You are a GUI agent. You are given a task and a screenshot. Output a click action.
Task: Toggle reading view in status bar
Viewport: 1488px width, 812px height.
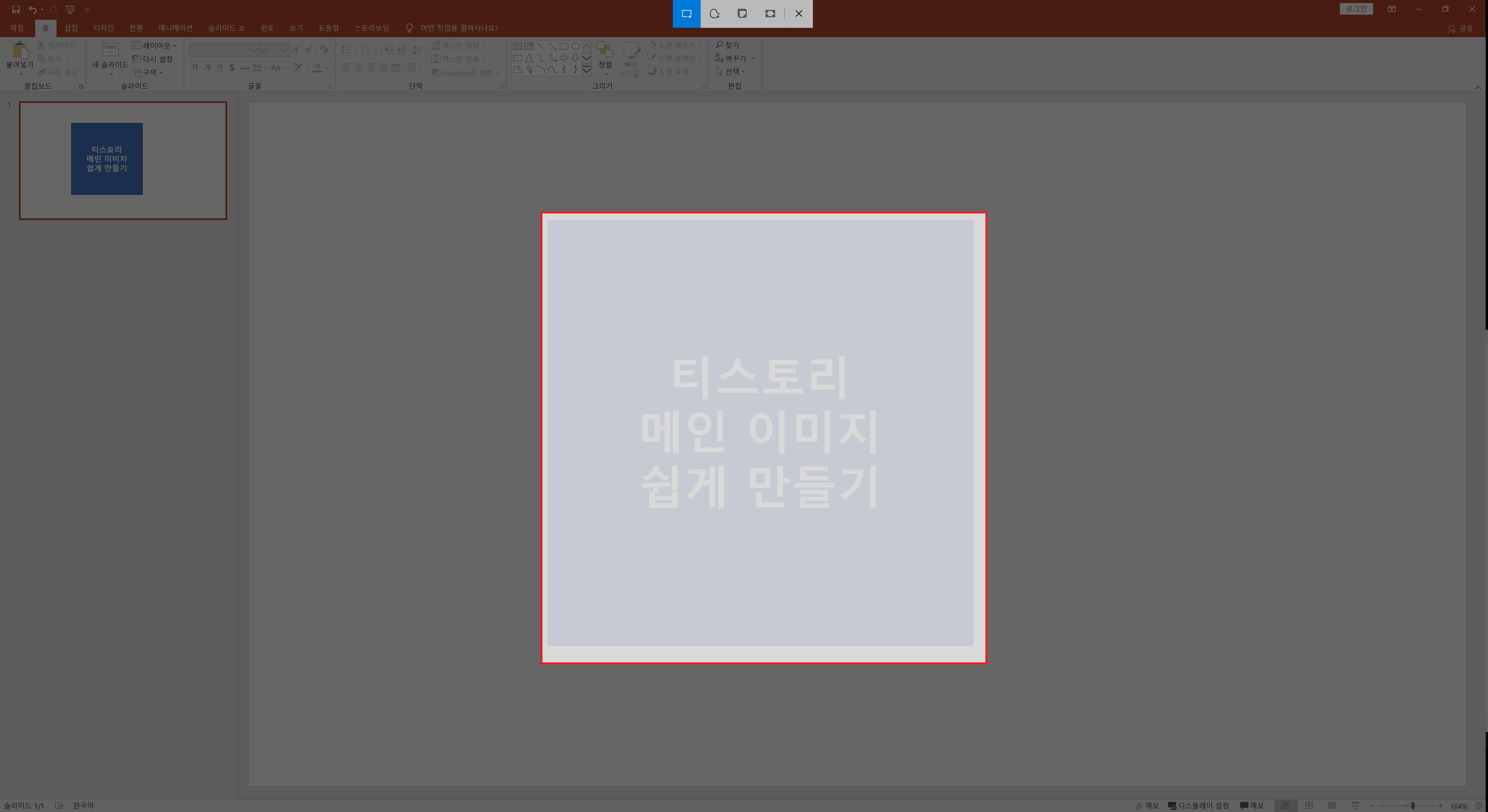tap(1332, 805)
